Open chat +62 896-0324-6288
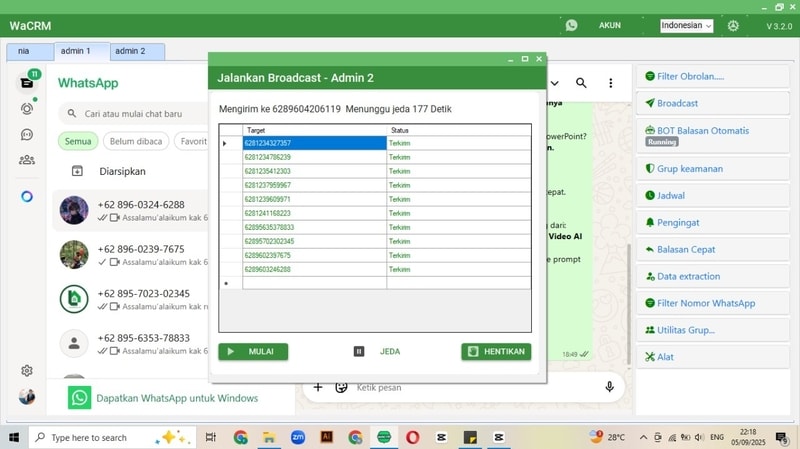This screenshot has width=800, height=449. 130,210
